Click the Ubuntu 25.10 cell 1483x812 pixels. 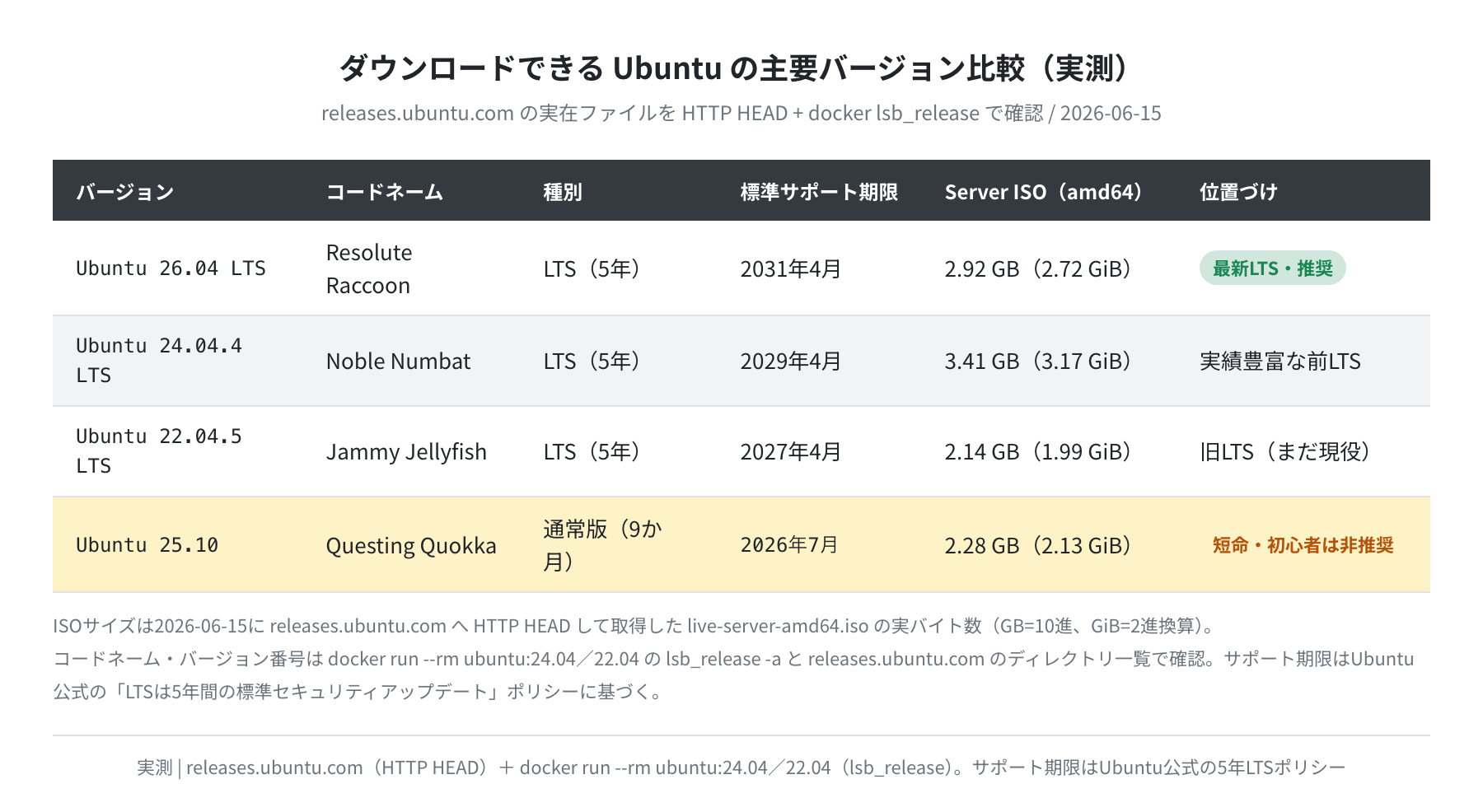tap(147, 545)
